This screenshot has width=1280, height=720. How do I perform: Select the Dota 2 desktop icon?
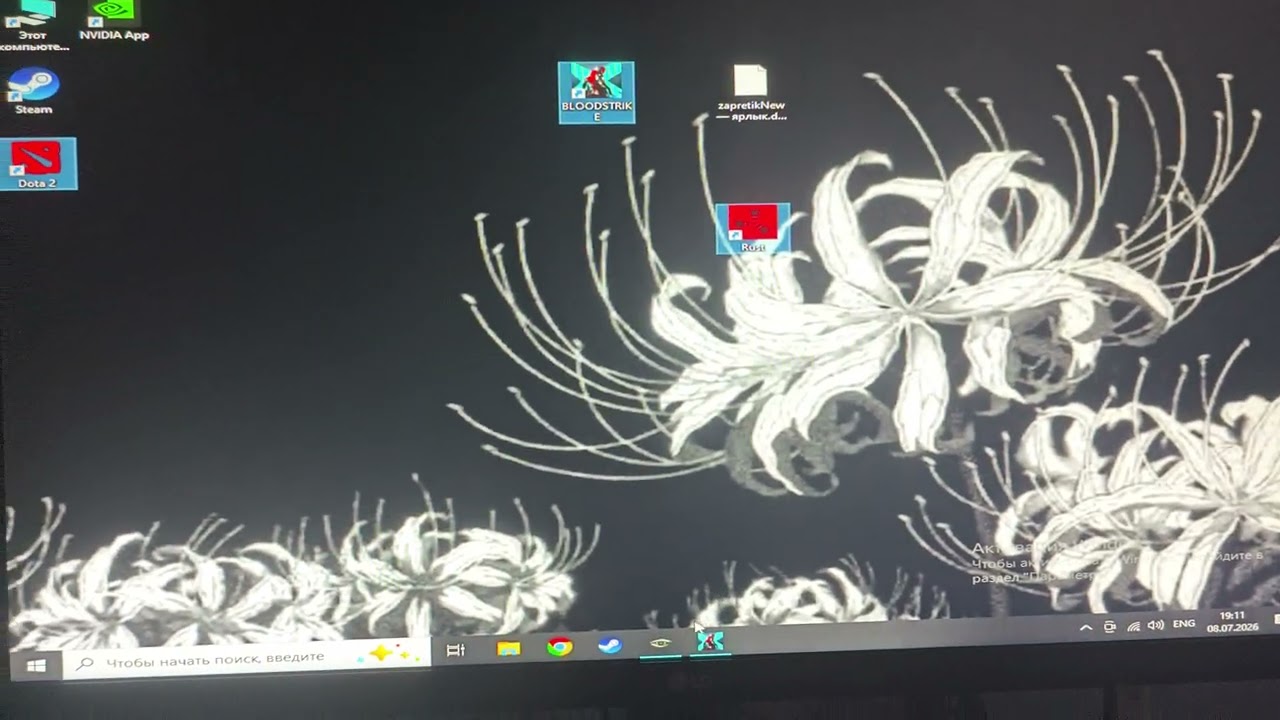37,164
